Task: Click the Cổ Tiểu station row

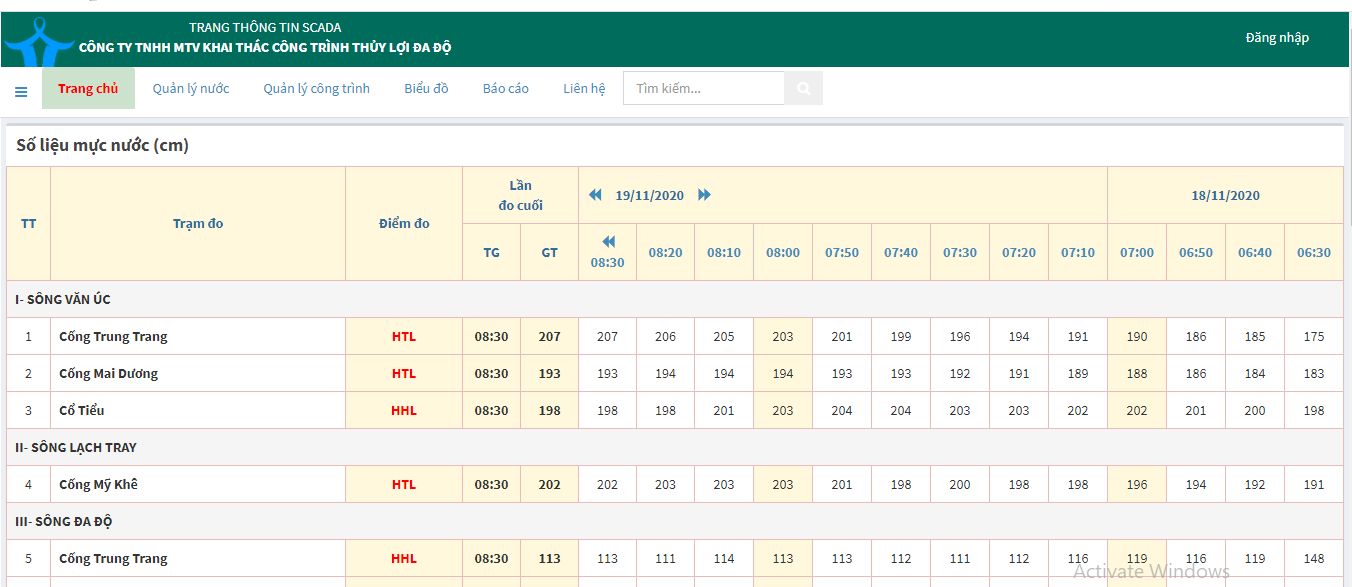Action: point(82,411)
